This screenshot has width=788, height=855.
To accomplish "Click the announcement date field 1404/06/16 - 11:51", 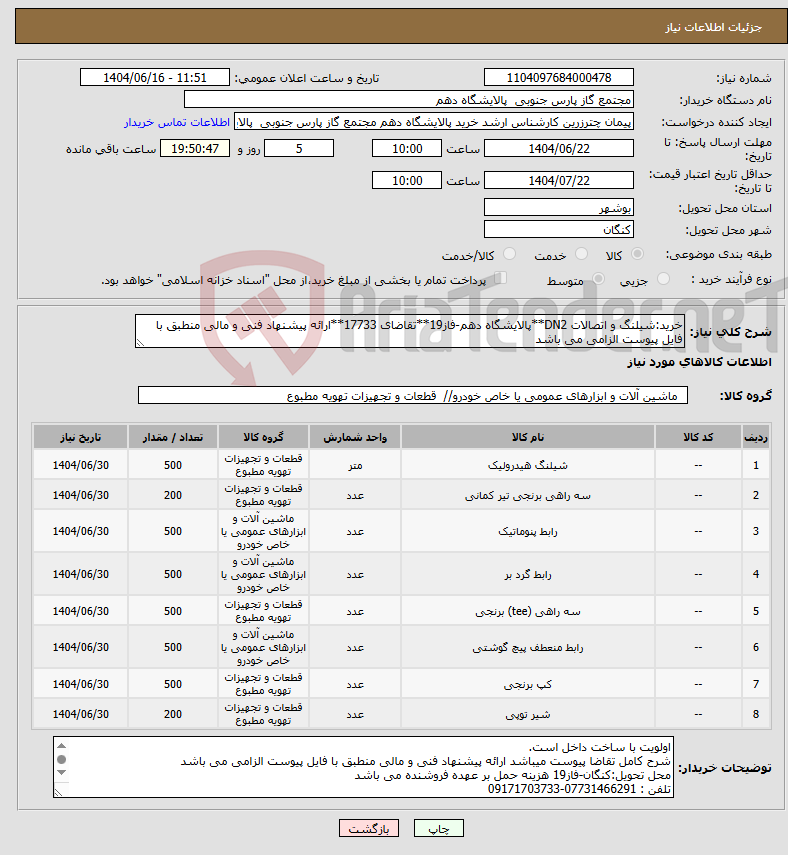I will pos(155,77).
